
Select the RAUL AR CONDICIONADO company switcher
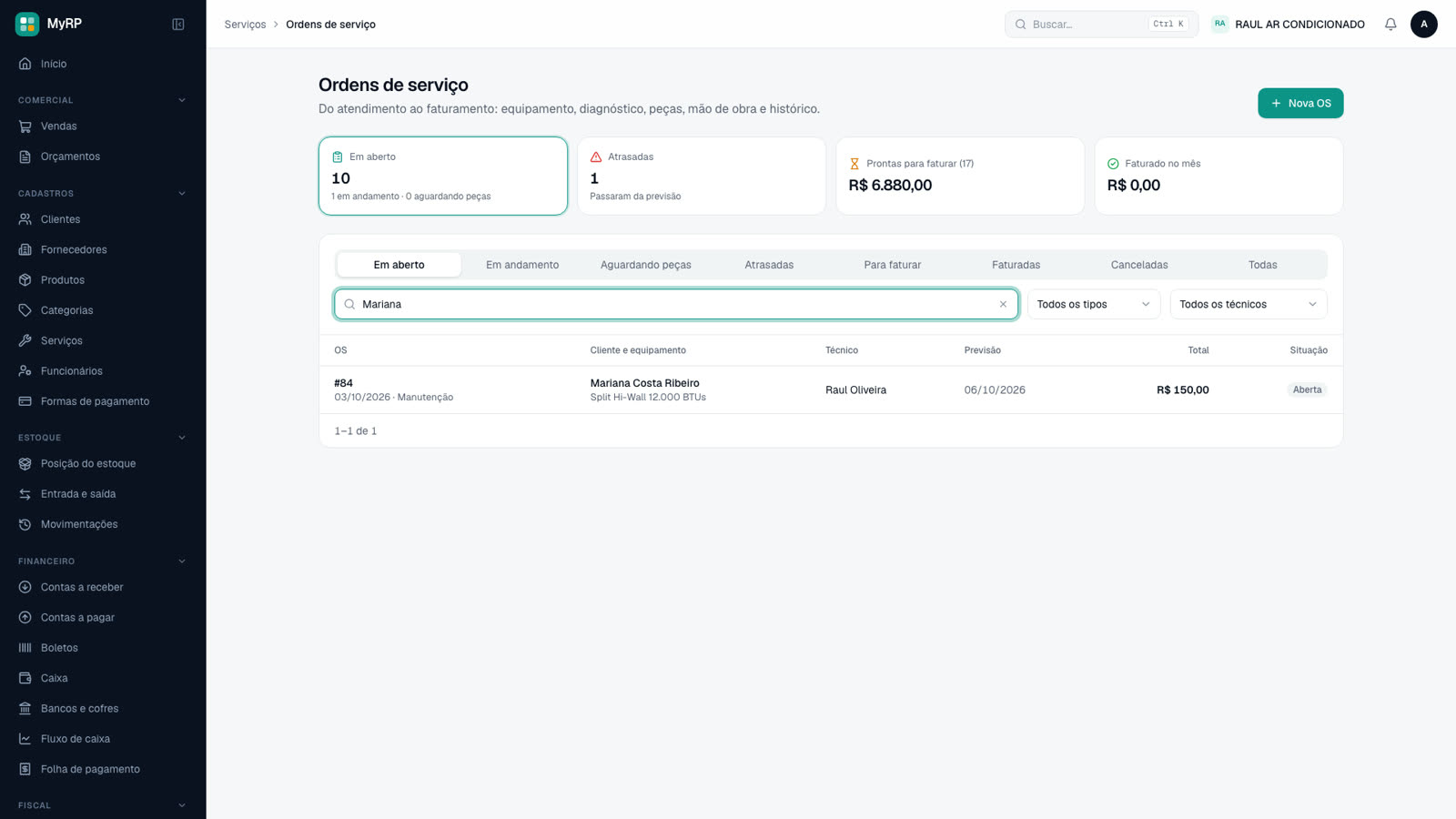pyautogui.click(x=1289, y=25)
